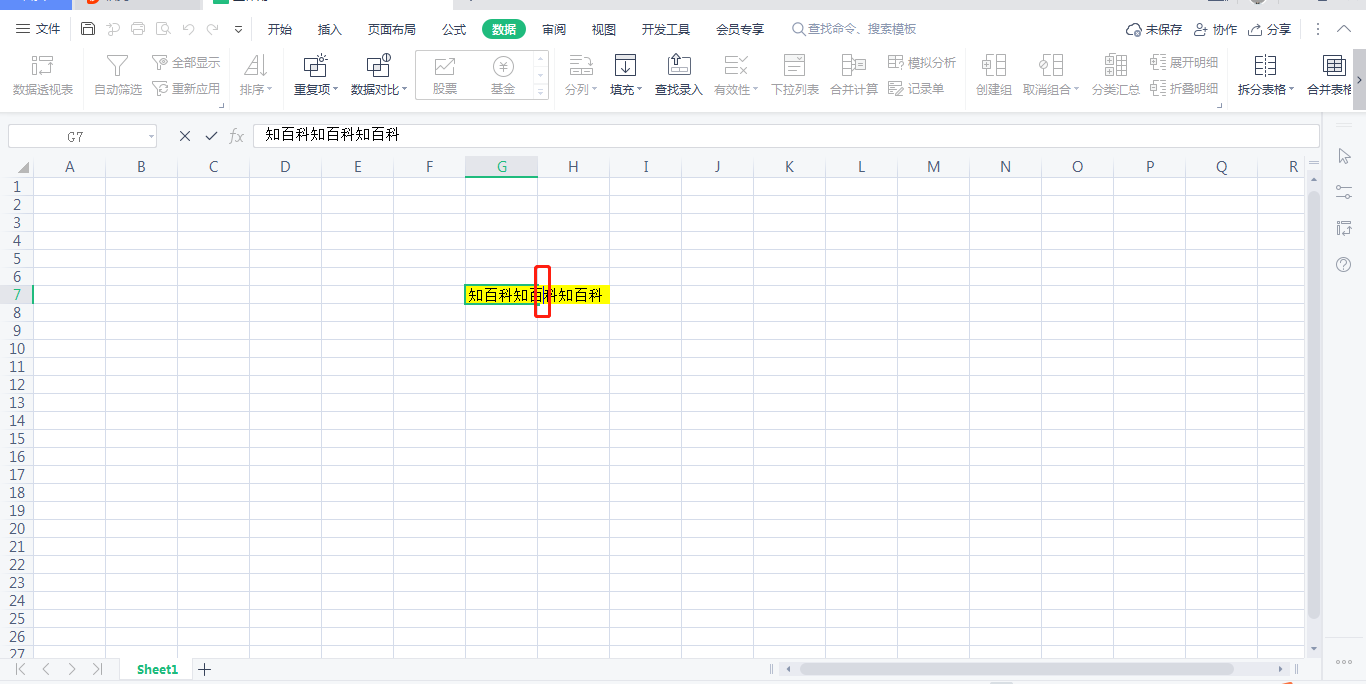Confirm entry with the checkmark icon
This screenshot has width=1366, height=684.
click(x=211, y=136)
